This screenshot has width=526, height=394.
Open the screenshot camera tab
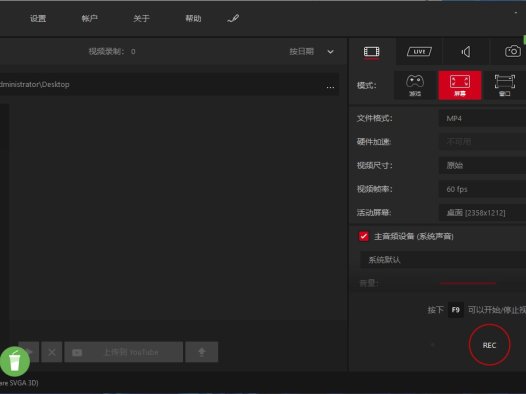513,51
